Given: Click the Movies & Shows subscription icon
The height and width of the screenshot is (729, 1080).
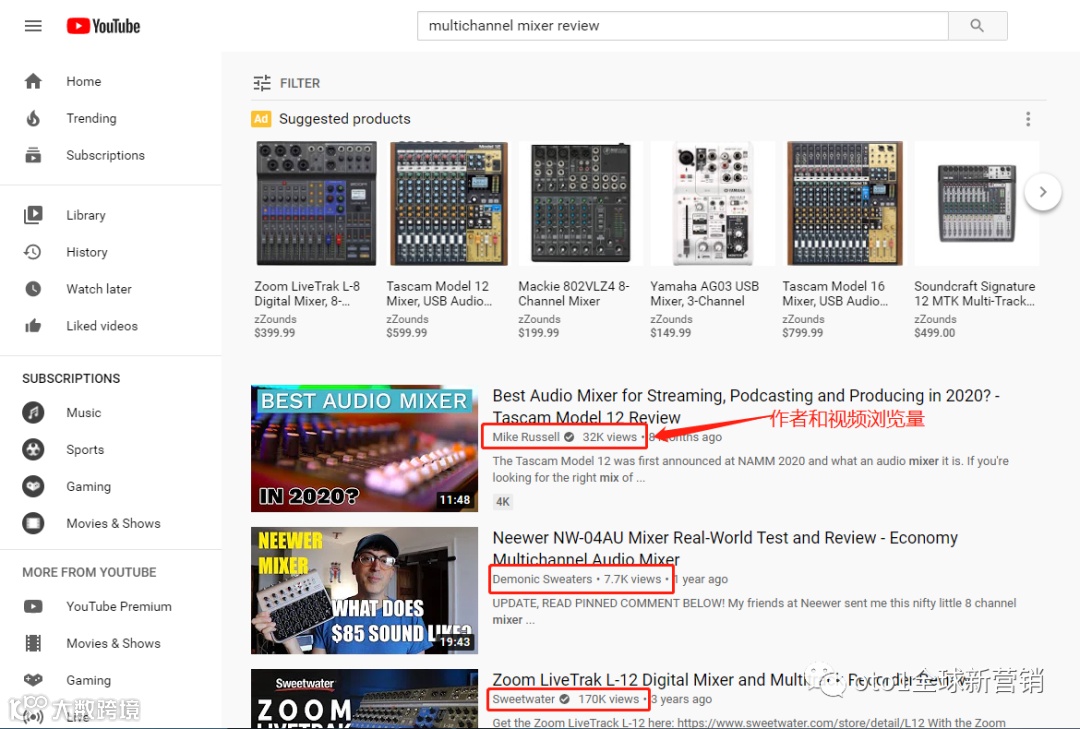Looking at the screenshot, I should 33,524.
